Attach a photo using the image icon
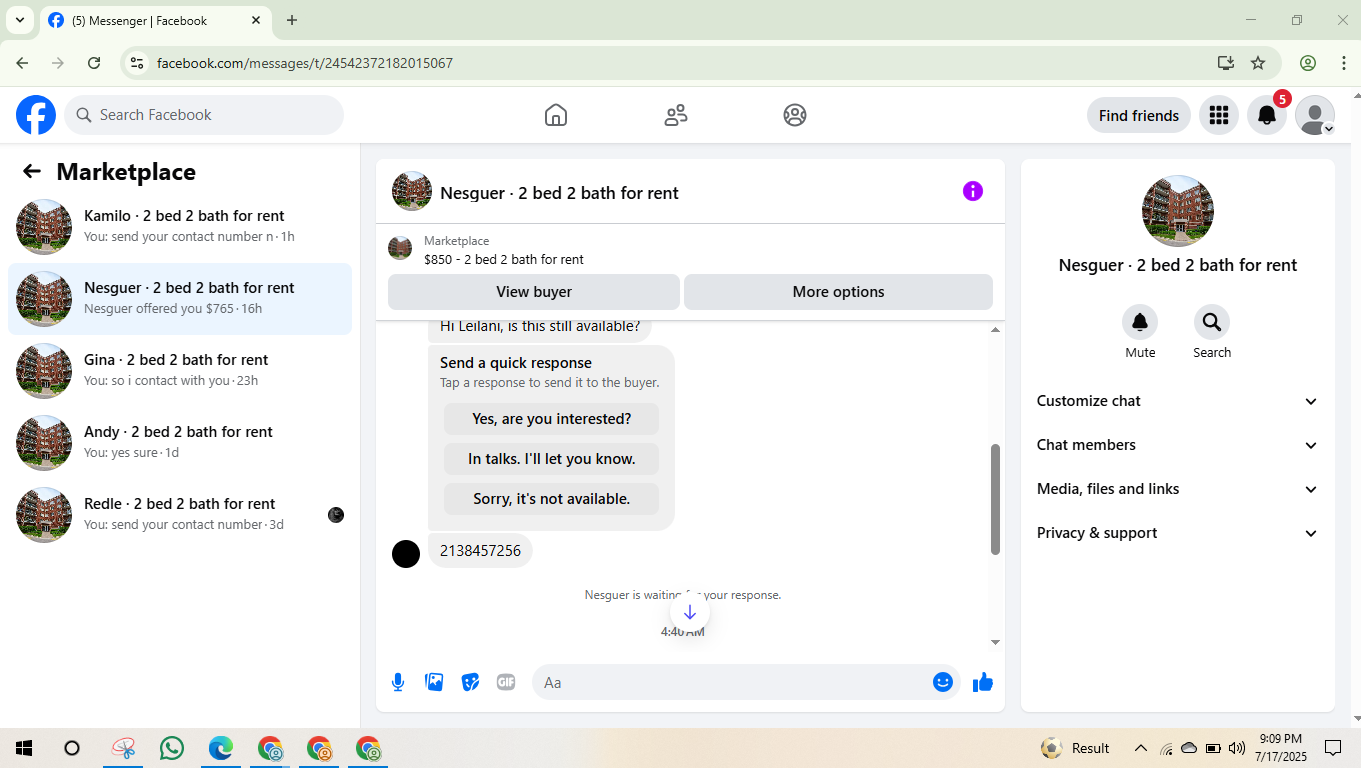The height and width of the screenshot is (768, 1361). 434,682
